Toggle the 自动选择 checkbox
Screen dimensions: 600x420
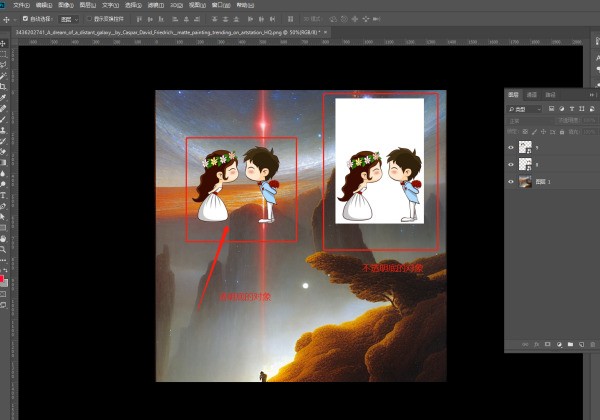pos(27,18)
